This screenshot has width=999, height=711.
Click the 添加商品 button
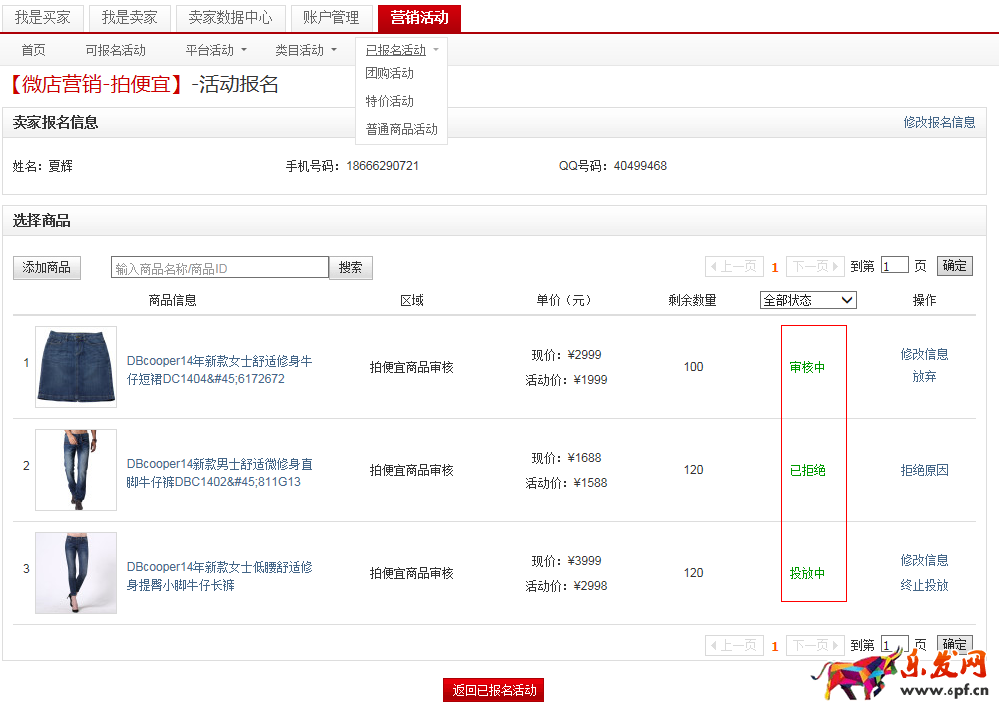(47, 267)
